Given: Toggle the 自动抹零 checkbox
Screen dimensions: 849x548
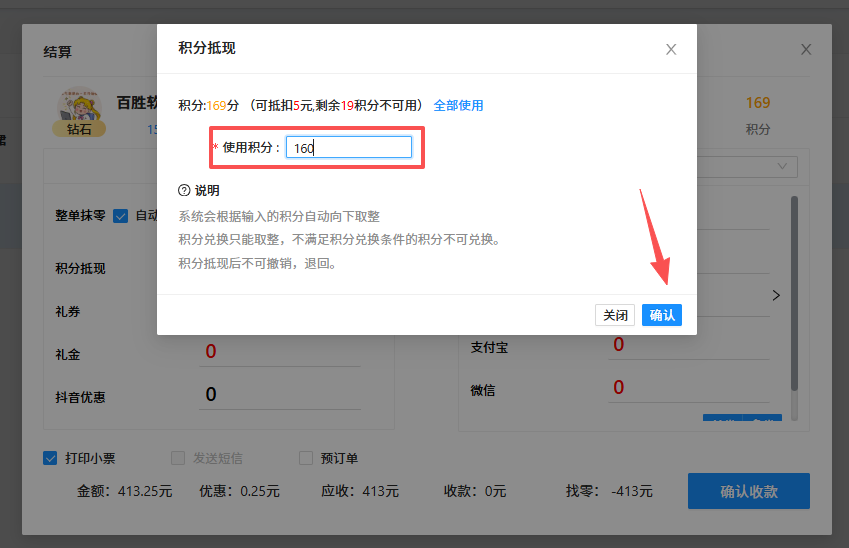Looking at the screenshot, I should (x=121, y=216).
